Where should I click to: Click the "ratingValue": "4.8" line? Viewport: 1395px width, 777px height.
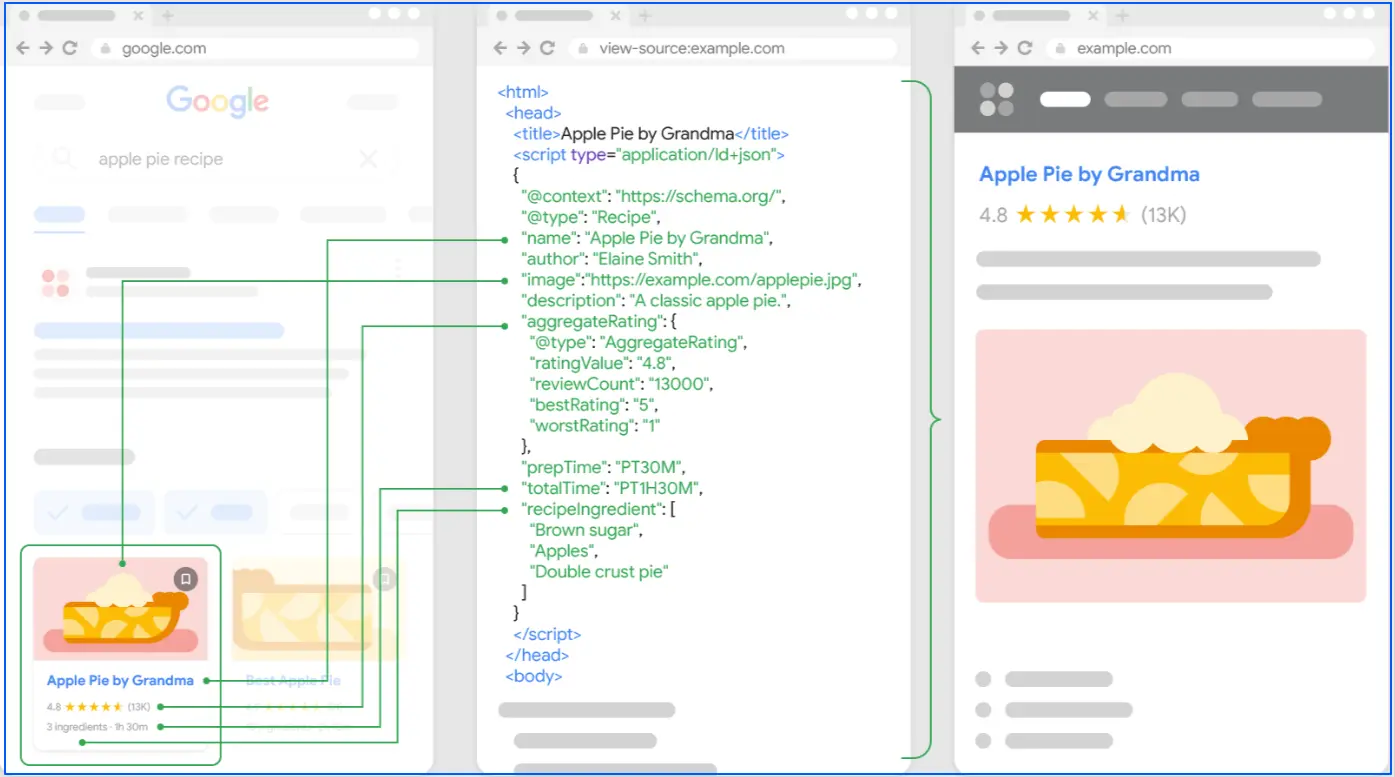tap(601, 362)
